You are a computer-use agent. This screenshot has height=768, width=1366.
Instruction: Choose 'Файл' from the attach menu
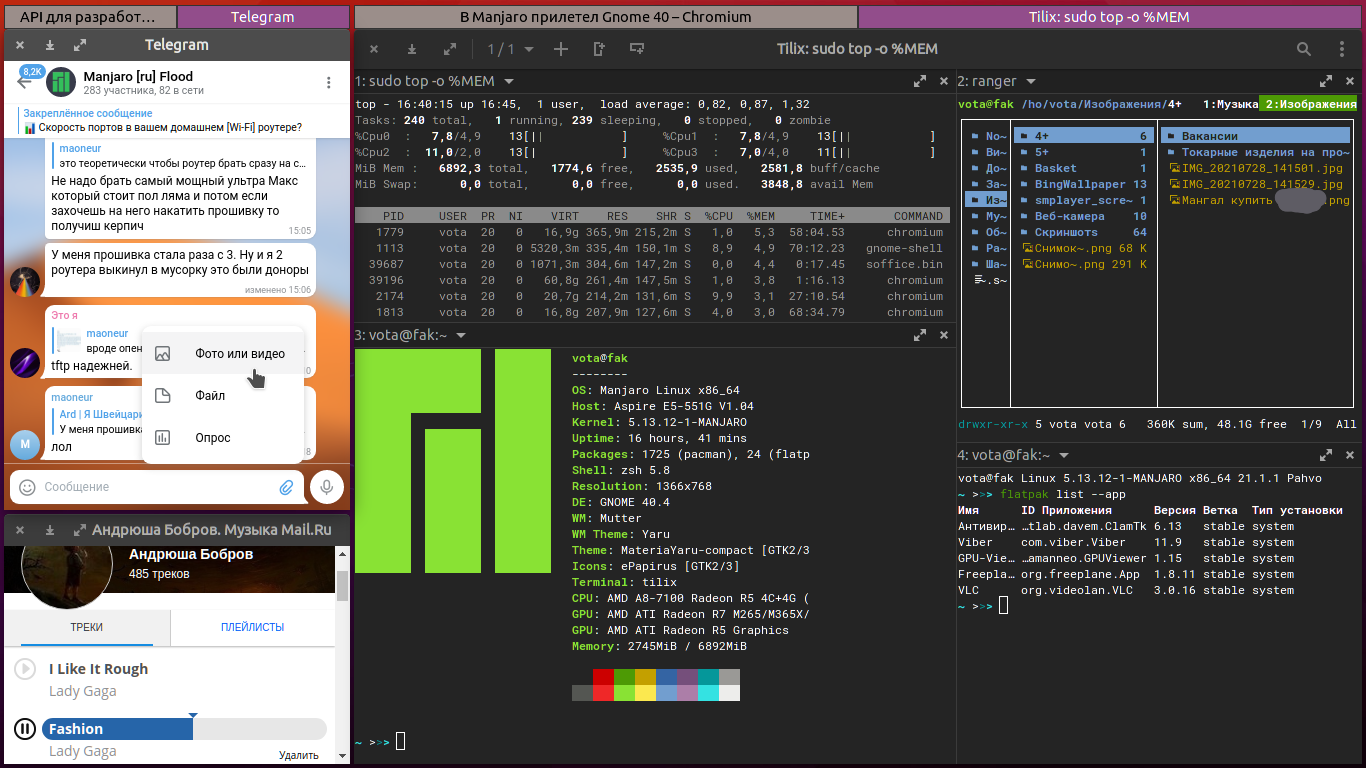[222, 396]
